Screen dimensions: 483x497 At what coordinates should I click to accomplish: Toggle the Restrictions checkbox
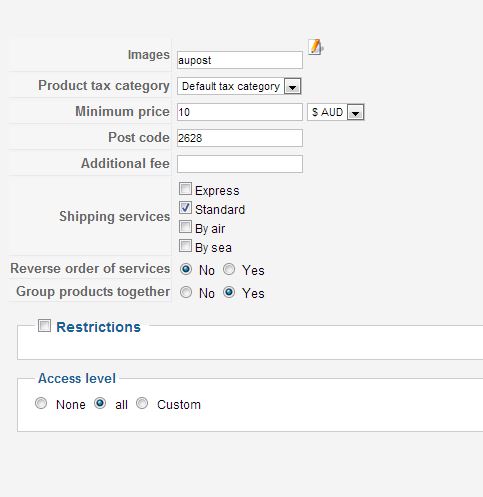(x=44, y=326)
